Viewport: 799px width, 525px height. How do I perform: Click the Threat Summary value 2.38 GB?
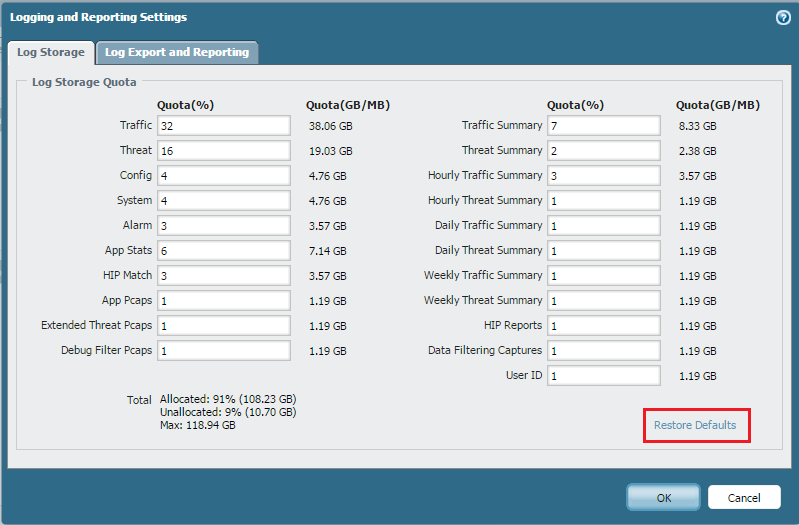click(698, 151)
